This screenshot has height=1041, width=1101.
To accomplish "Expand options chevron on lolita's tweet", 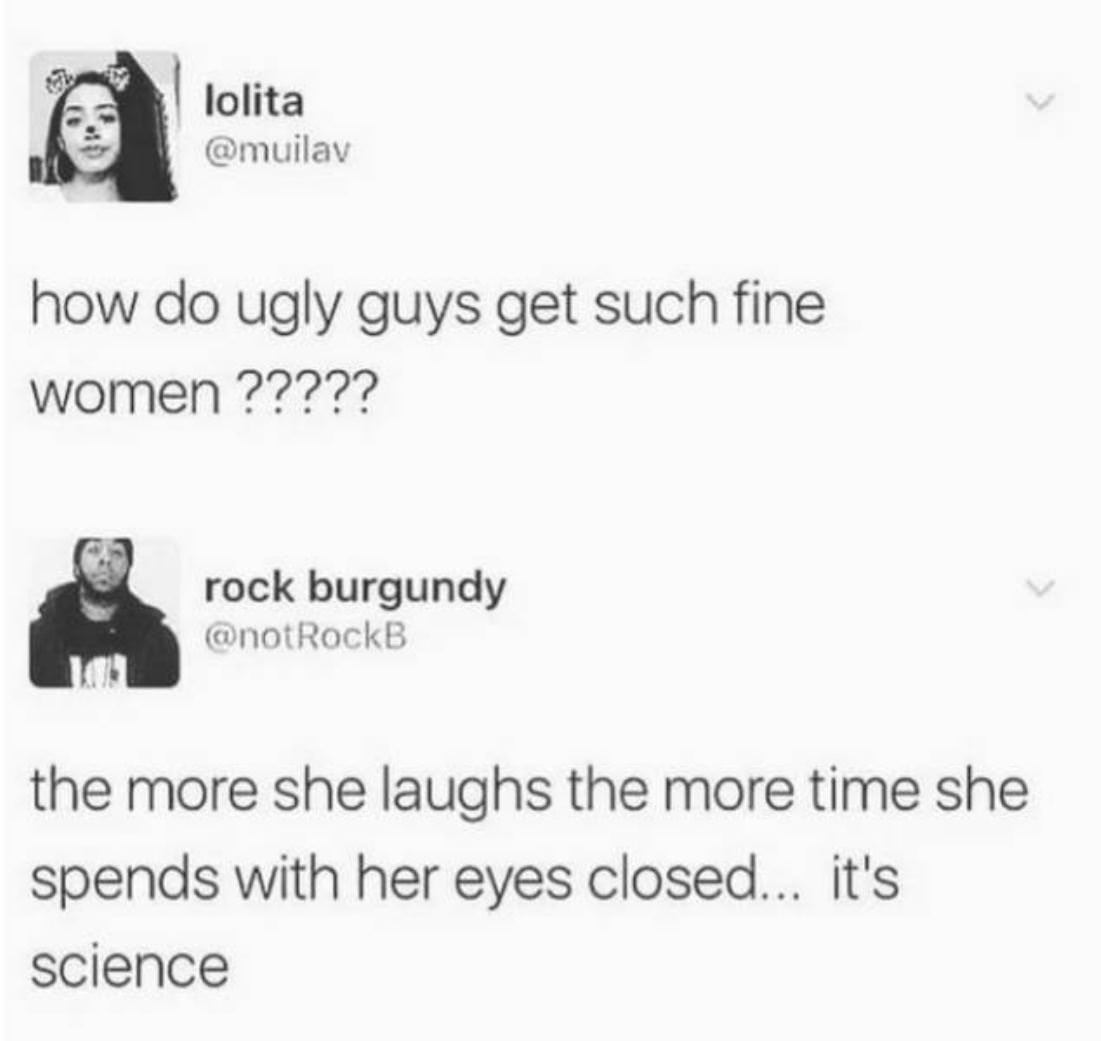I will [1040, 102].
